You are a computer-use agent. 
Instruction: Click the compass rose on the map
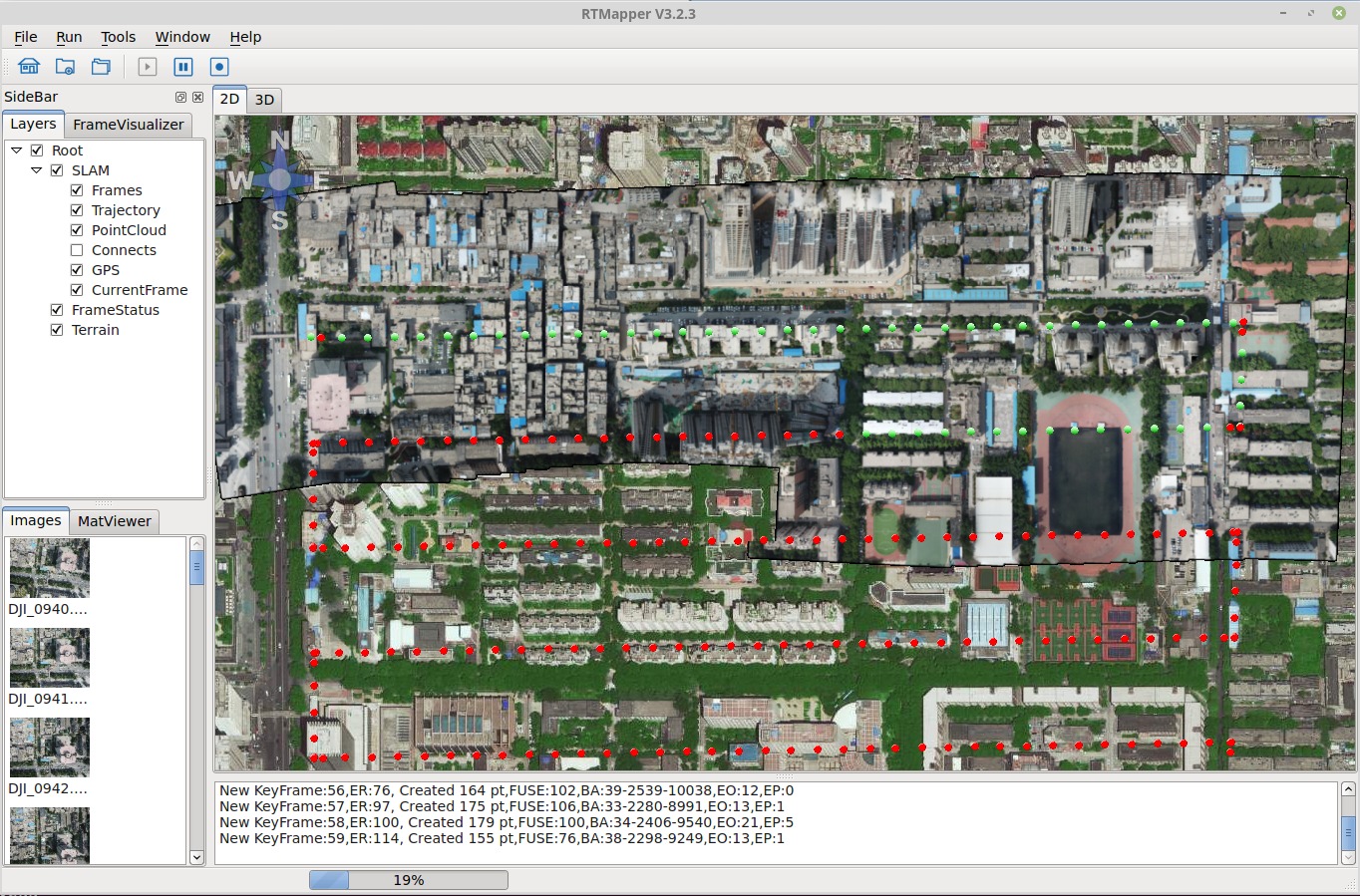pyautogui.click(x=279, y=179)
